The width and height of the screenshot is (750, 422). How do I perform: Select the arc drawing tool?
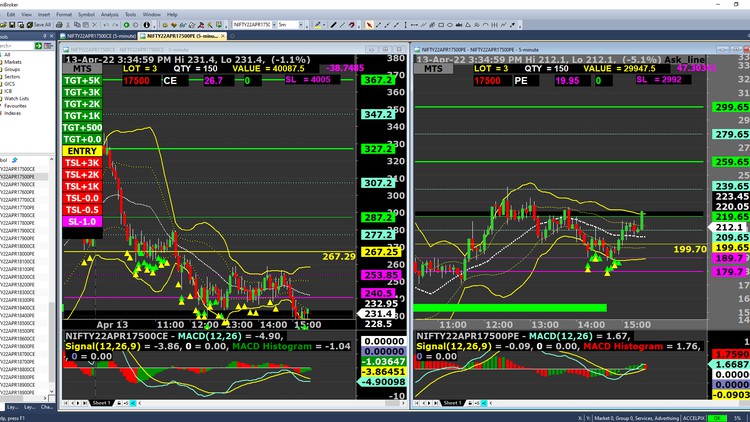point(485,25)
